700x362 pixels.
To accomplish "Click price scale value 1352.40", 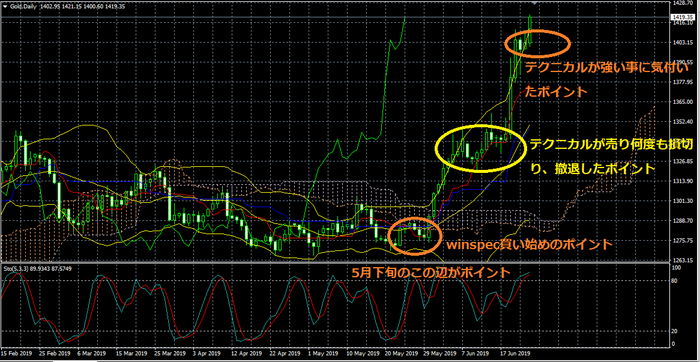I will click(682, 121).
